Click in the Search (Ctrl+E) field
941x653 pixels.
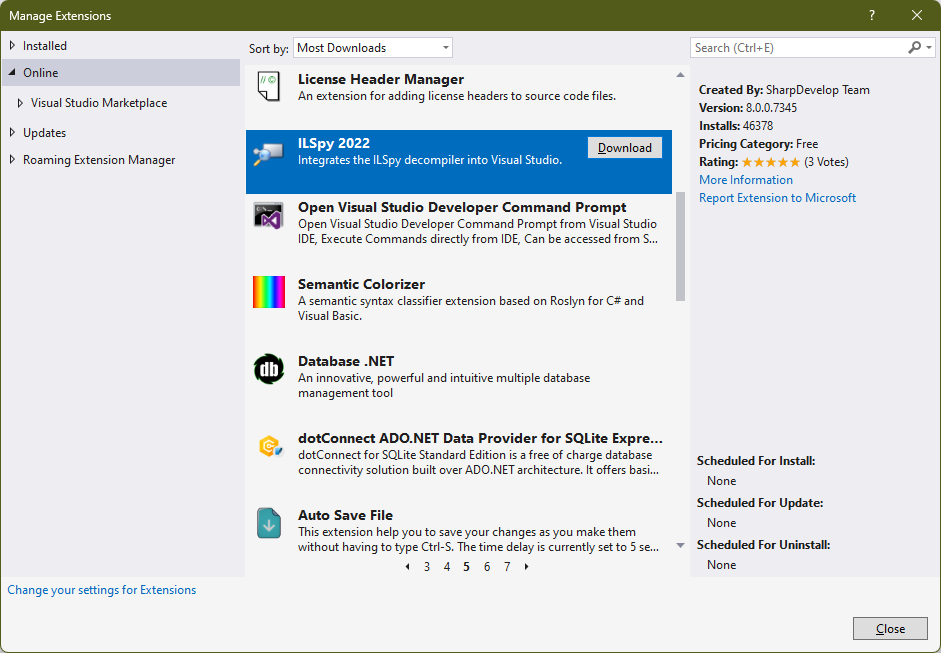click(798, 47)
